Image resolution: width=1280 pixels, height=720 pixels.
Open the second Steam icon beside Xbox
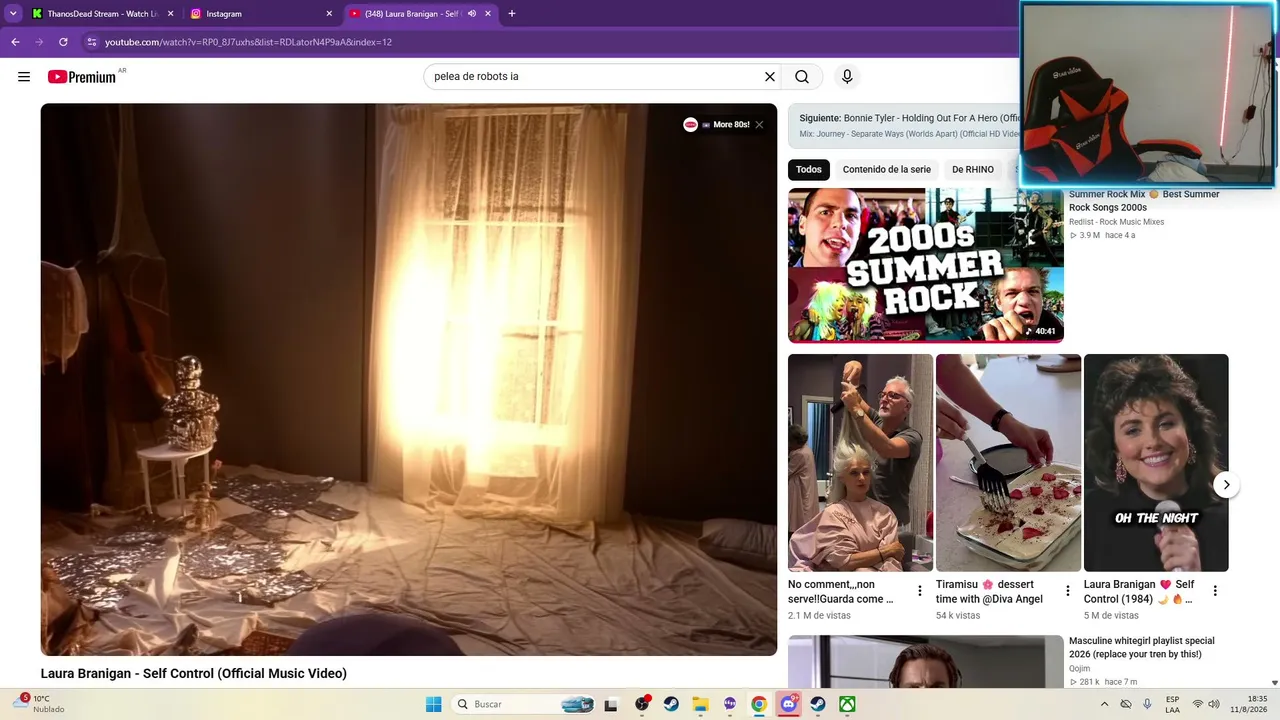pos(818,704)
